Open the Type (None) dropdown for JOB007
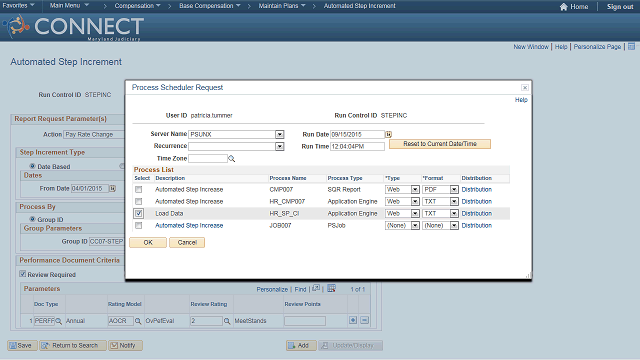 point(415,226)
